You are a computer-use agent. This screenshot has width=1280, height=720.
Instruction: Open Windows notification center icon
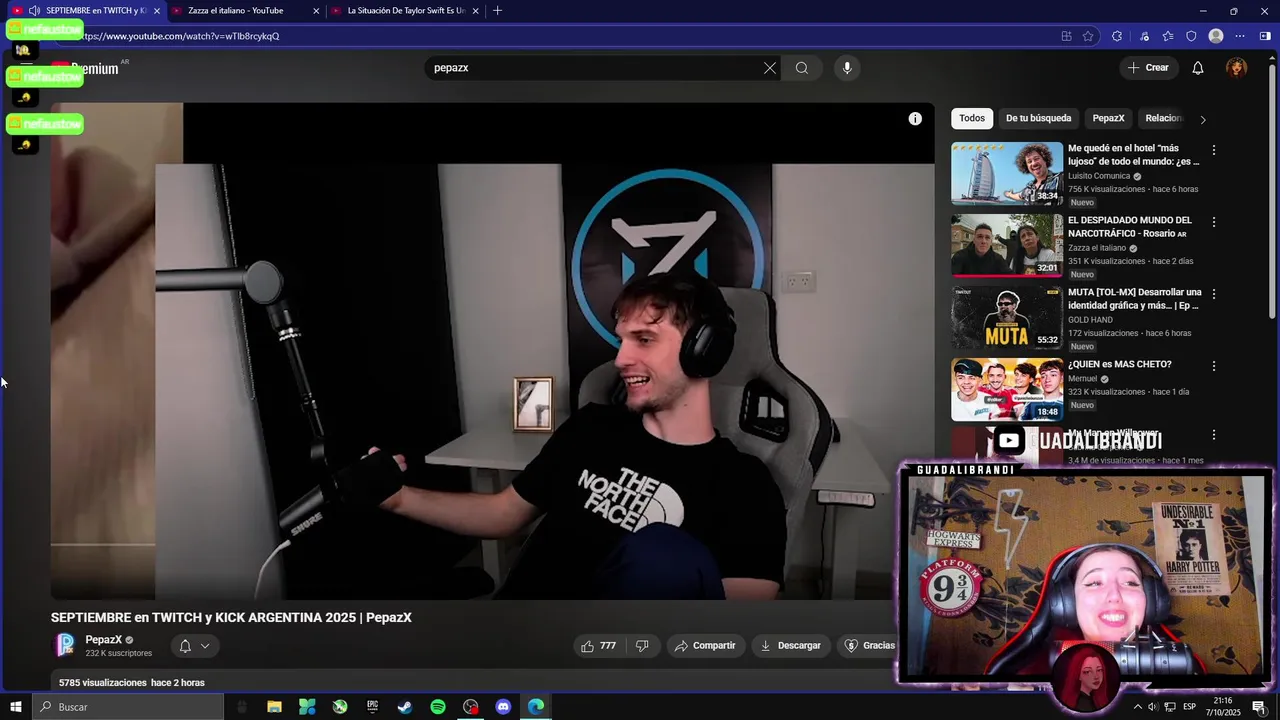tap(1259, 707)
